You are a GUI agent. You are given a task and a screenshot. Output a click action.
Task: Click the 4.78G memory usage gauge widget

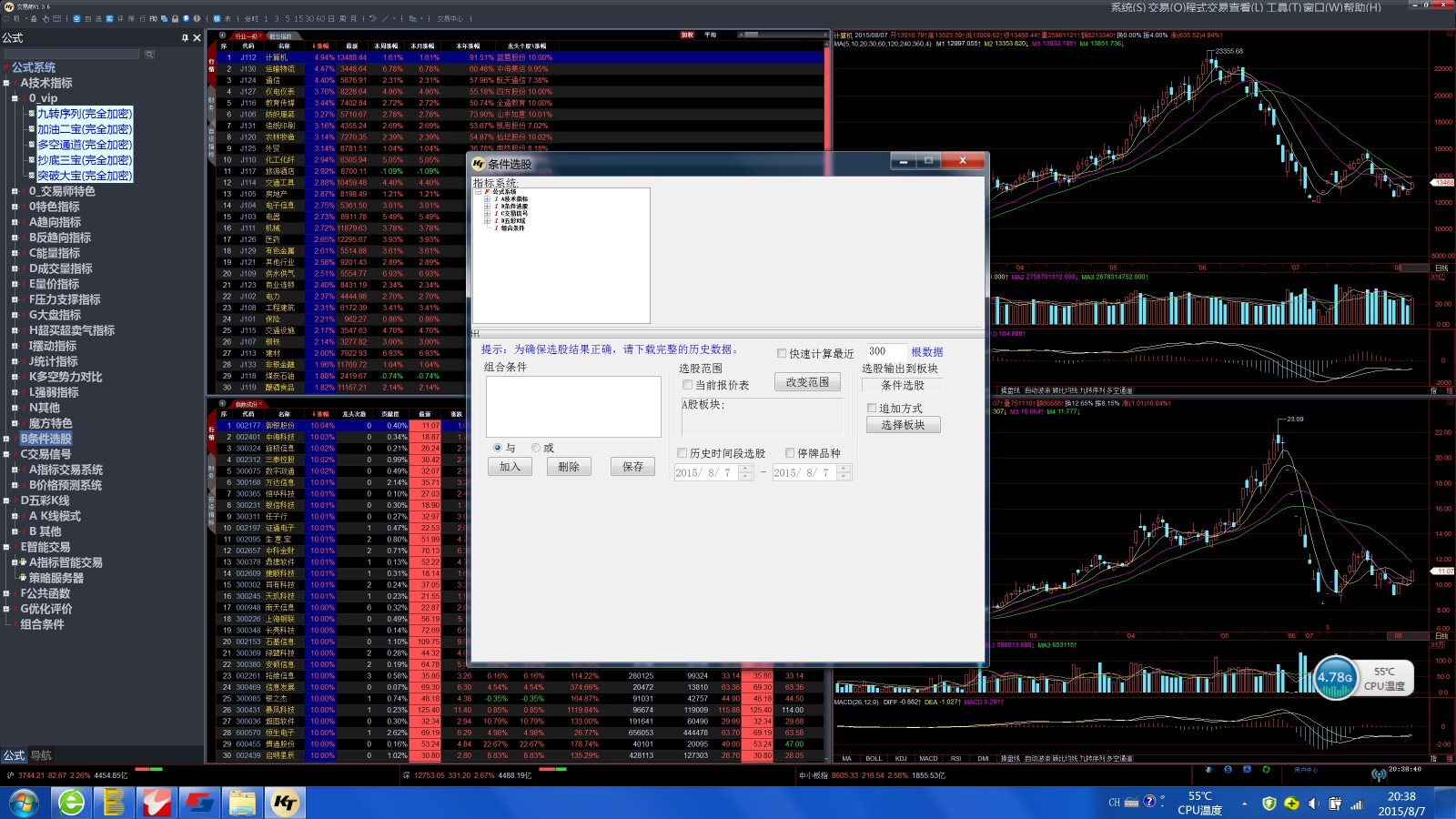coord(1335,678)
